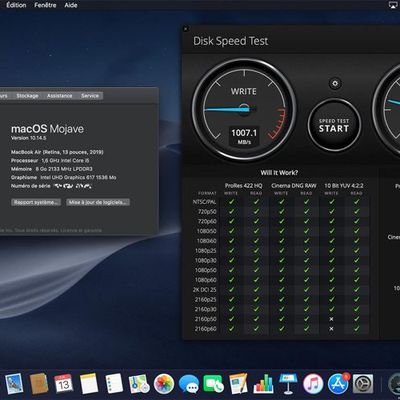Open the App Store in dock

(x=338, y=384)
